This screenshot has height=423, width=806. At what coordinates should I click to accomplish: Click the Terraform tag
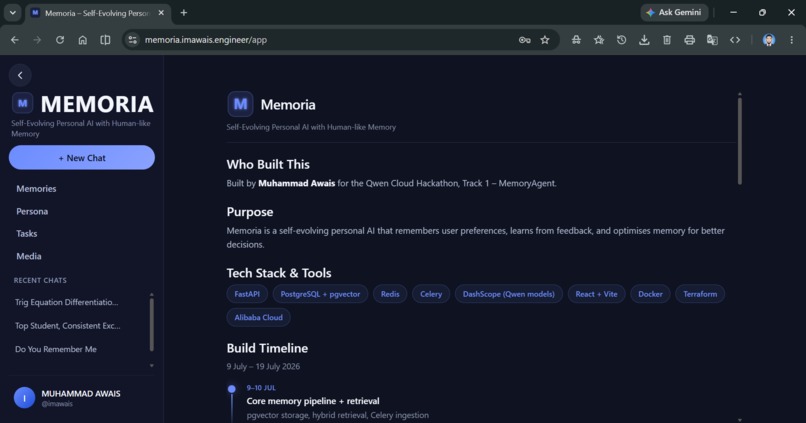pyautogui.click(x=700, y=294)
